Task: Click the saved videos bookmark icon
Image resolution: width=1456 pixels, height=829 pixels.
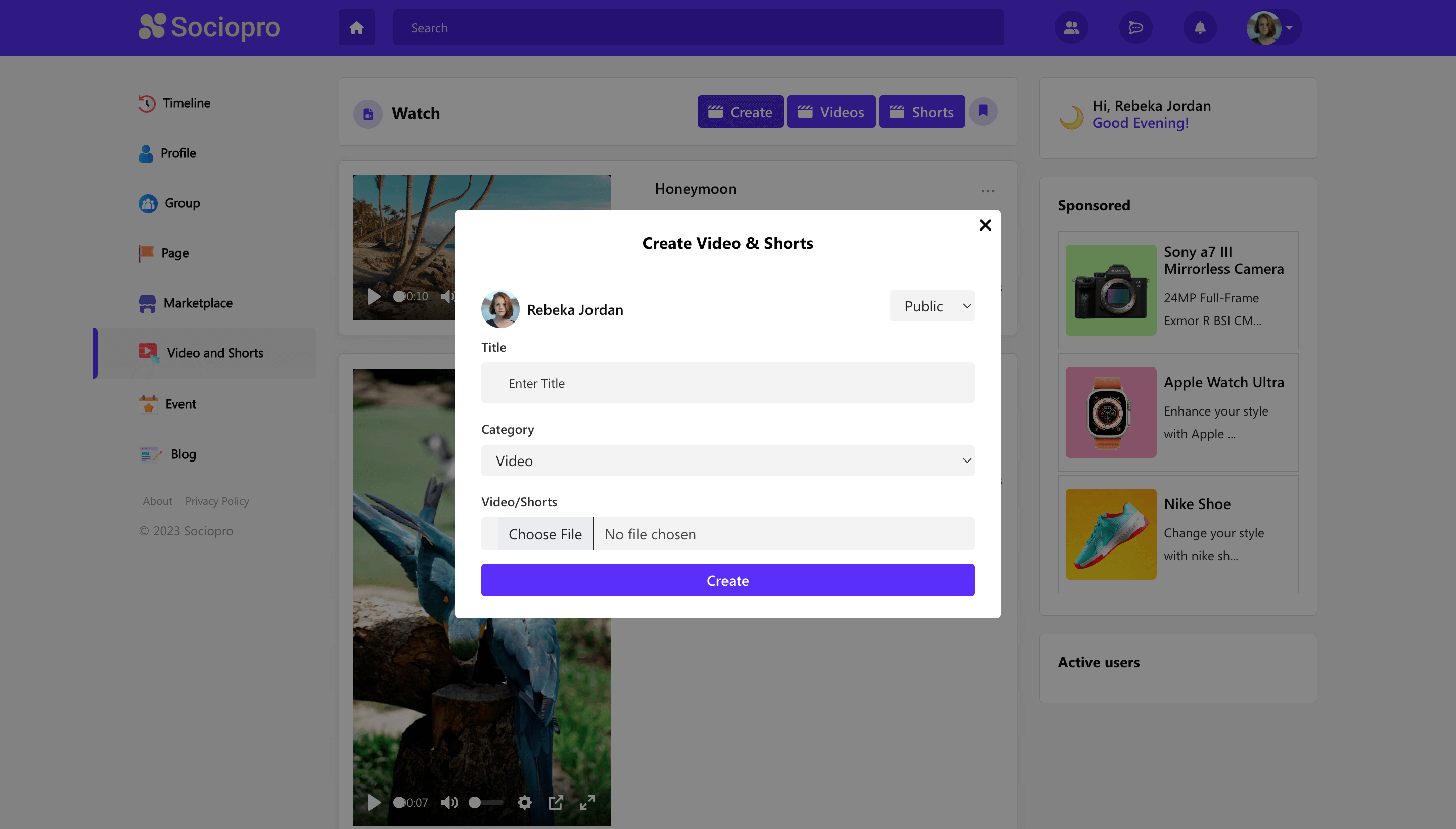Action: pyautogui.click(x=983, y=111)
